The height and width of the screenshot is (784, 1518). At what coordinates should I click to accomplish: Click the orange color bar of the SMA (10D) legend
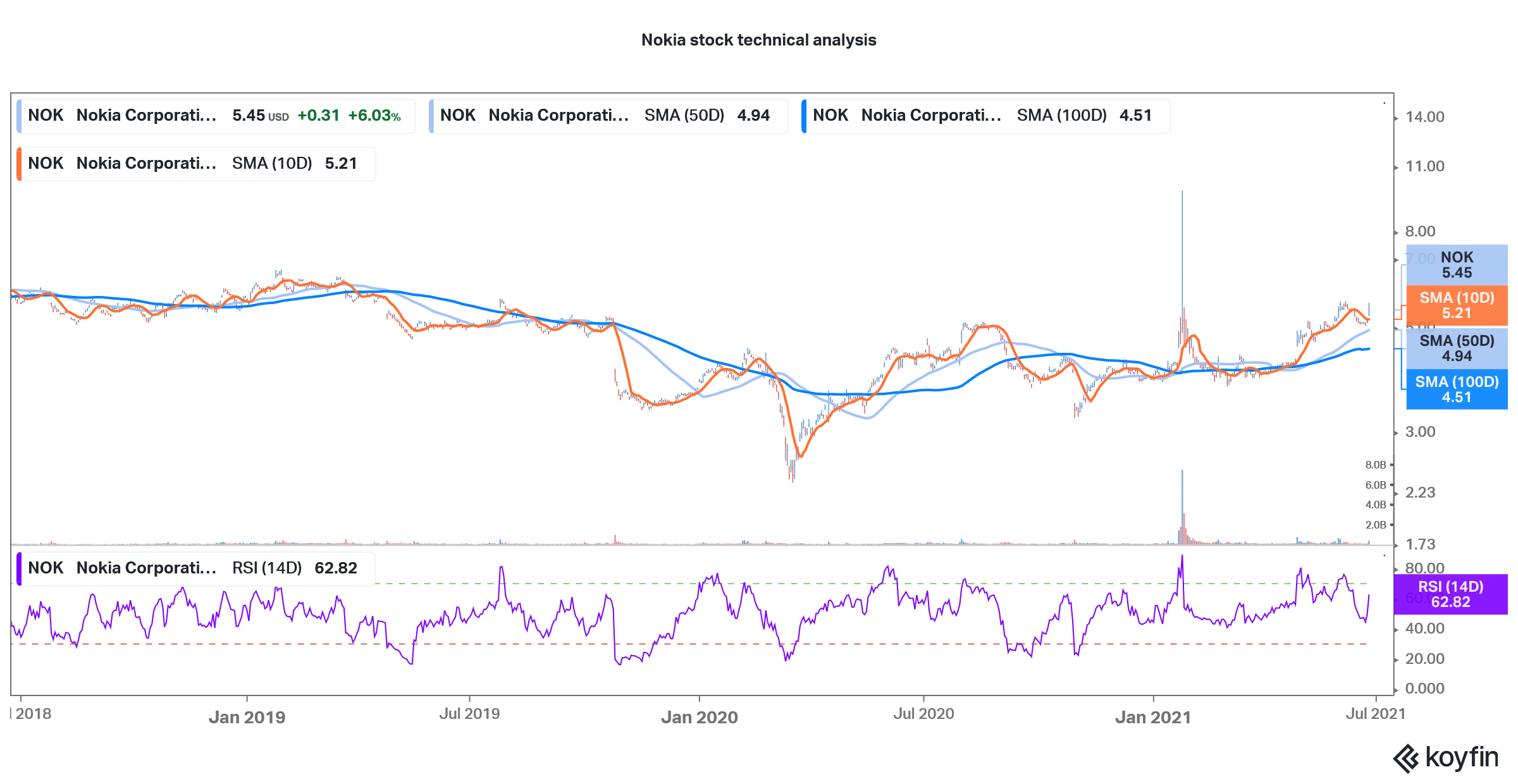pyautogui.click(x=19, y=164)
